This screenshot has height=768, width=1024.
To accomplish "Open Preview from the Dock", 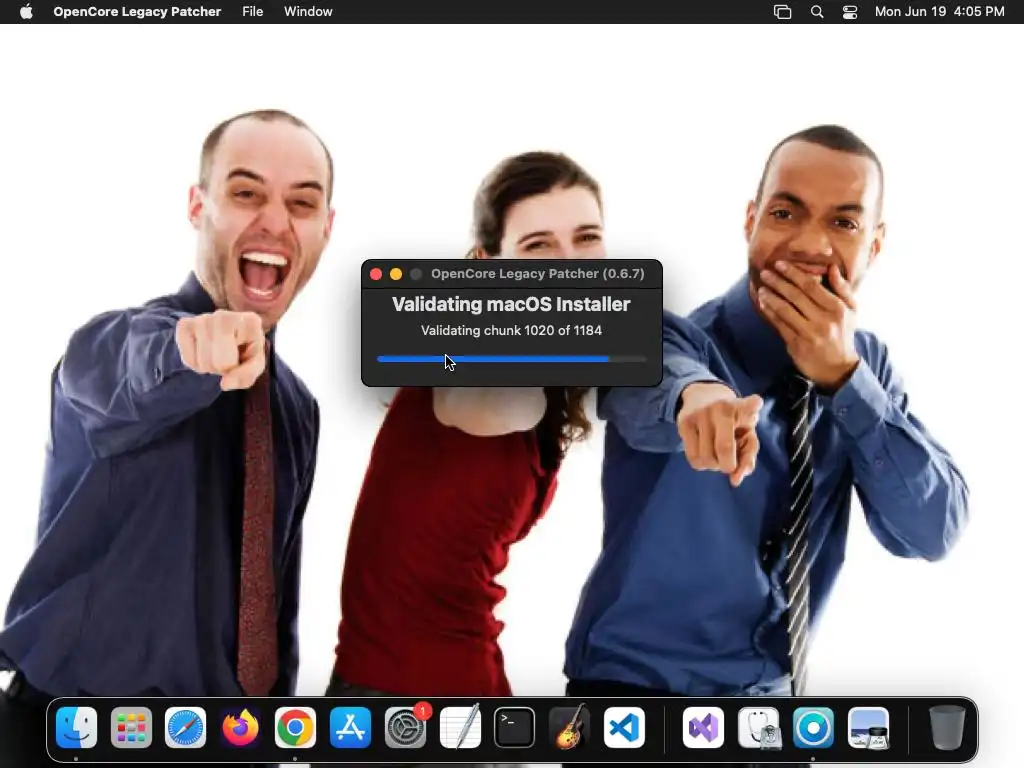I will point(868,728).
